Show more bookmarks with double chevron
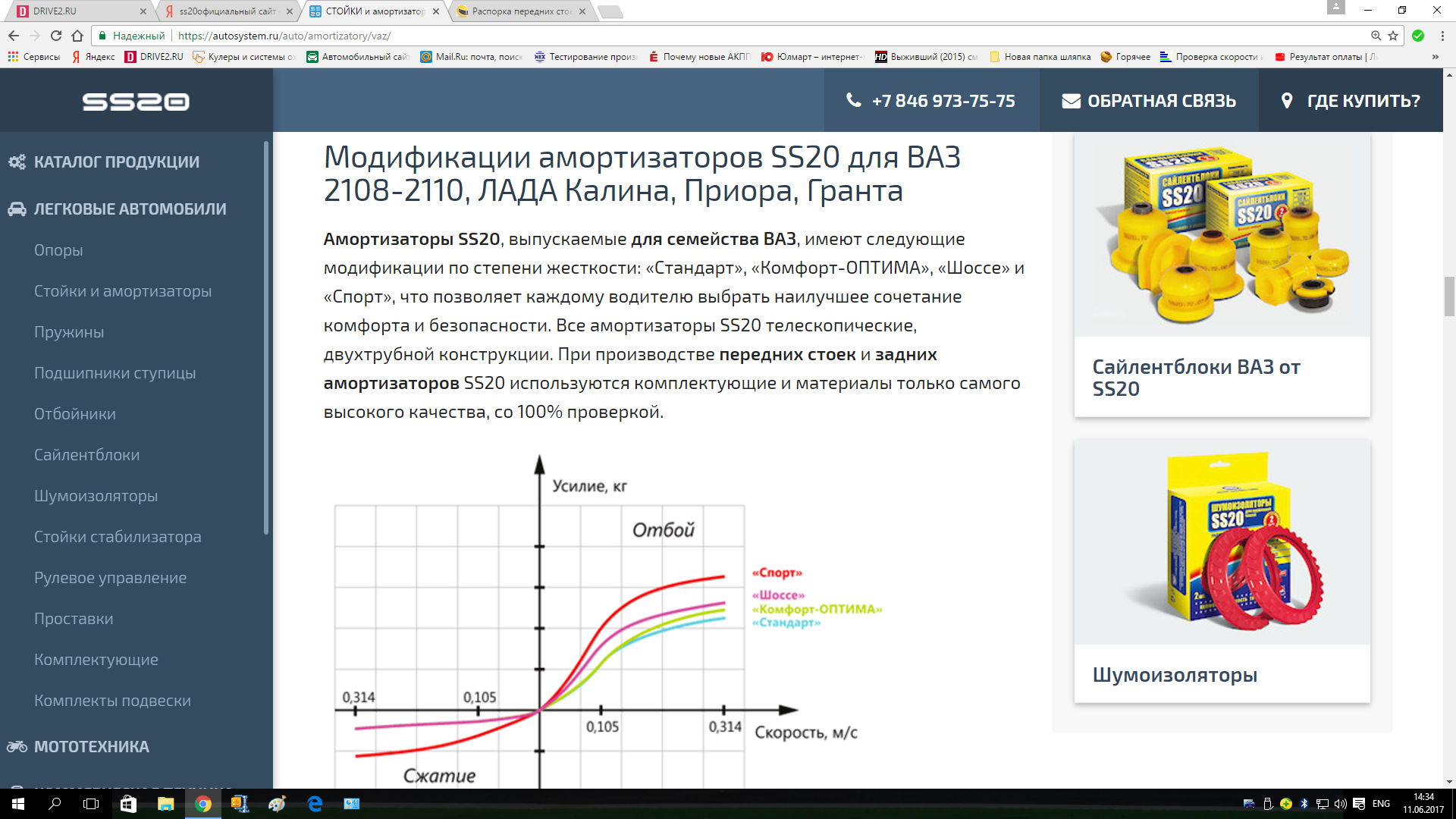Screen dimensions: 1456x819 pyautogui.click(x=1435, y=57)
